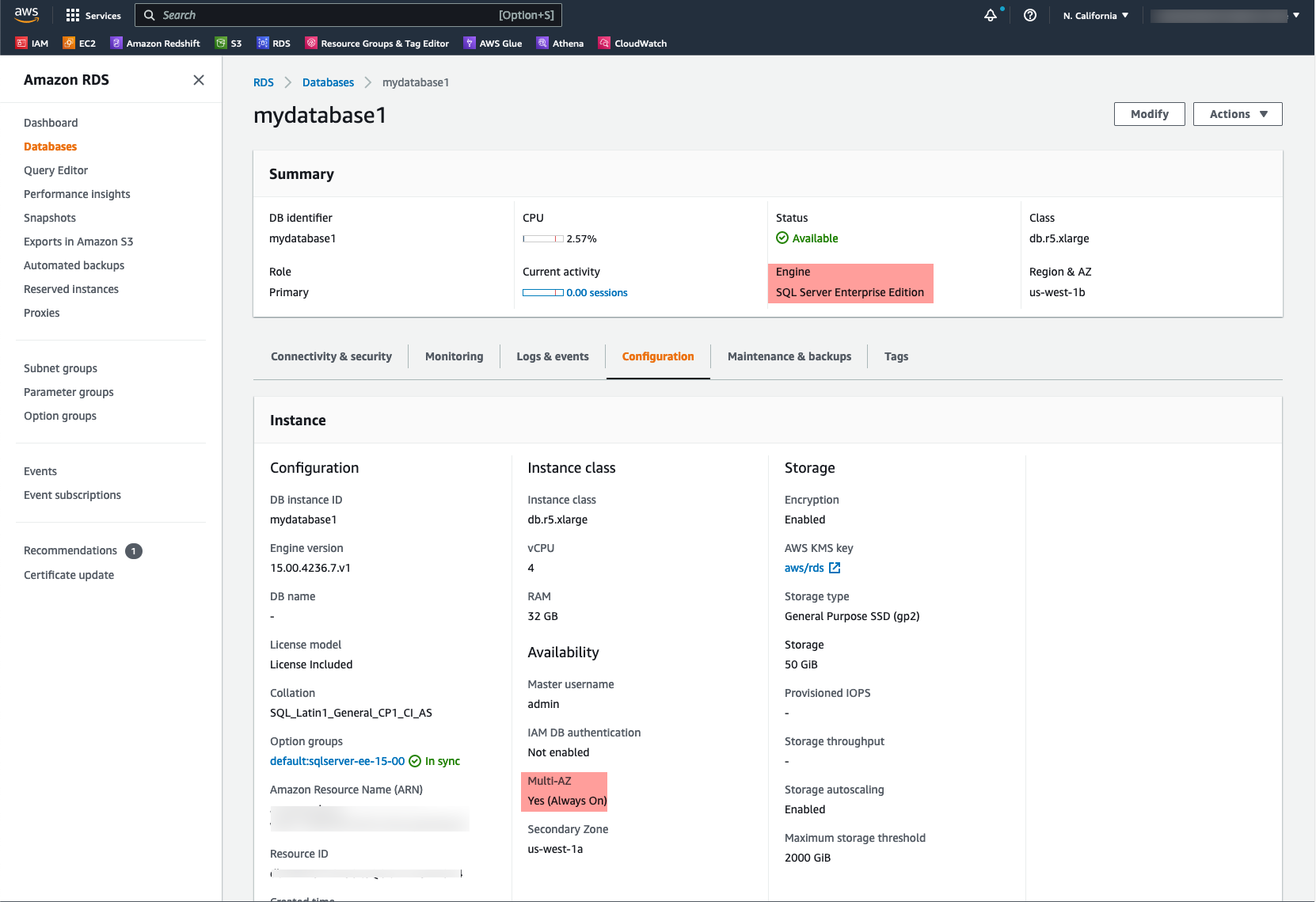Close the Amazon RDS side panel
The image size is (1316, 902).
199,80
